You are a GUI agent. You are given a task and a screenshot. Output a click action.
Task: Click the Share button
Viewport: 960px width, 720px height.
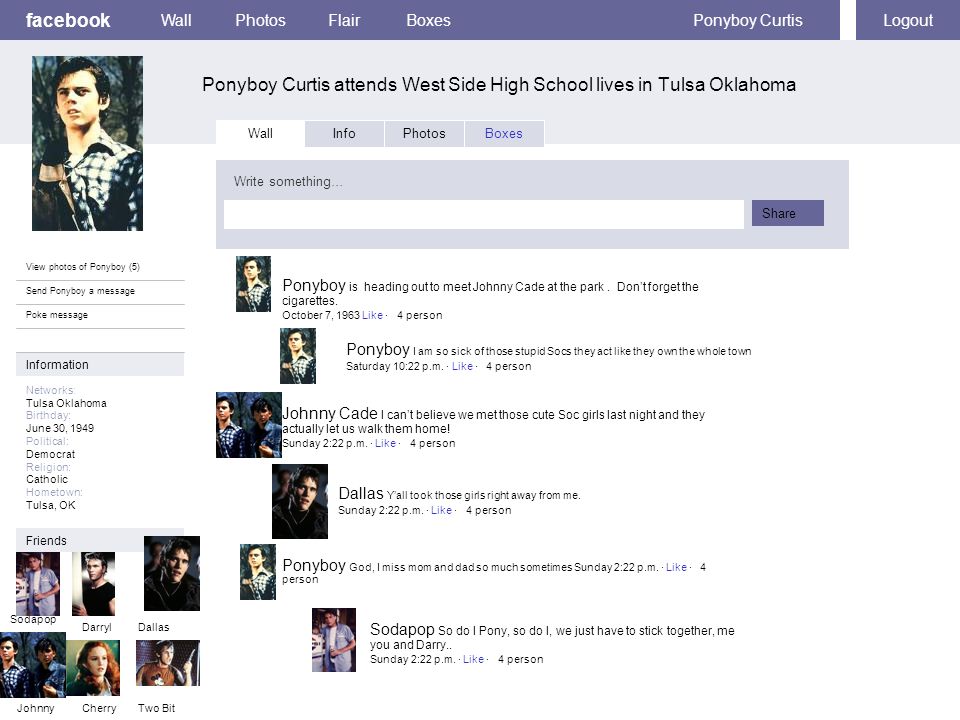(787, 213)
